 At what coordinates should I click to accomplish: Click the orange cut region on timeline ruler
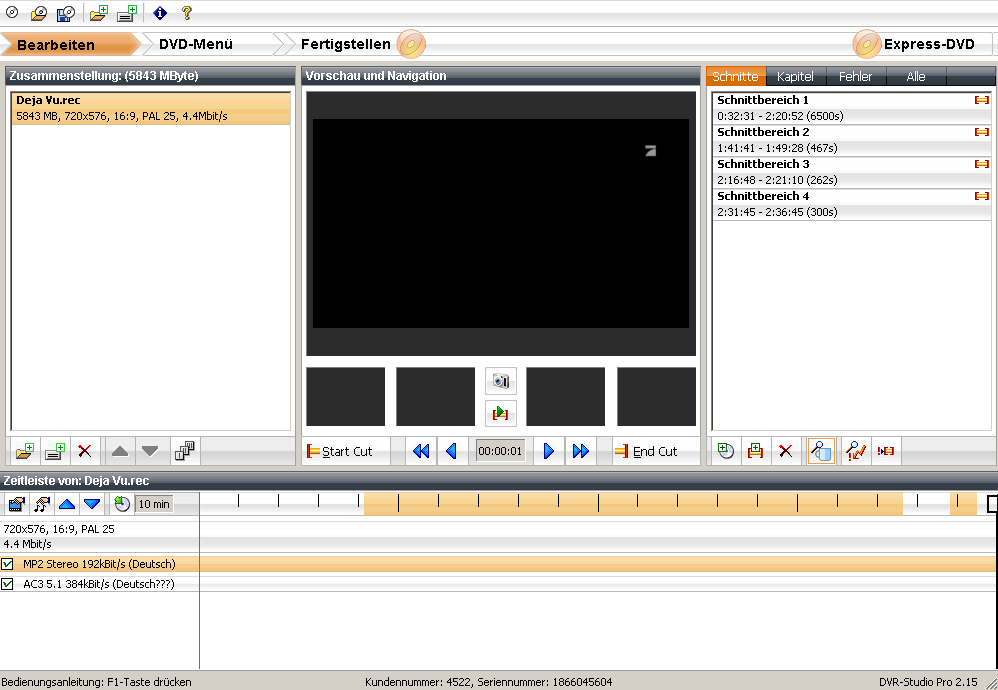(630, 503)
